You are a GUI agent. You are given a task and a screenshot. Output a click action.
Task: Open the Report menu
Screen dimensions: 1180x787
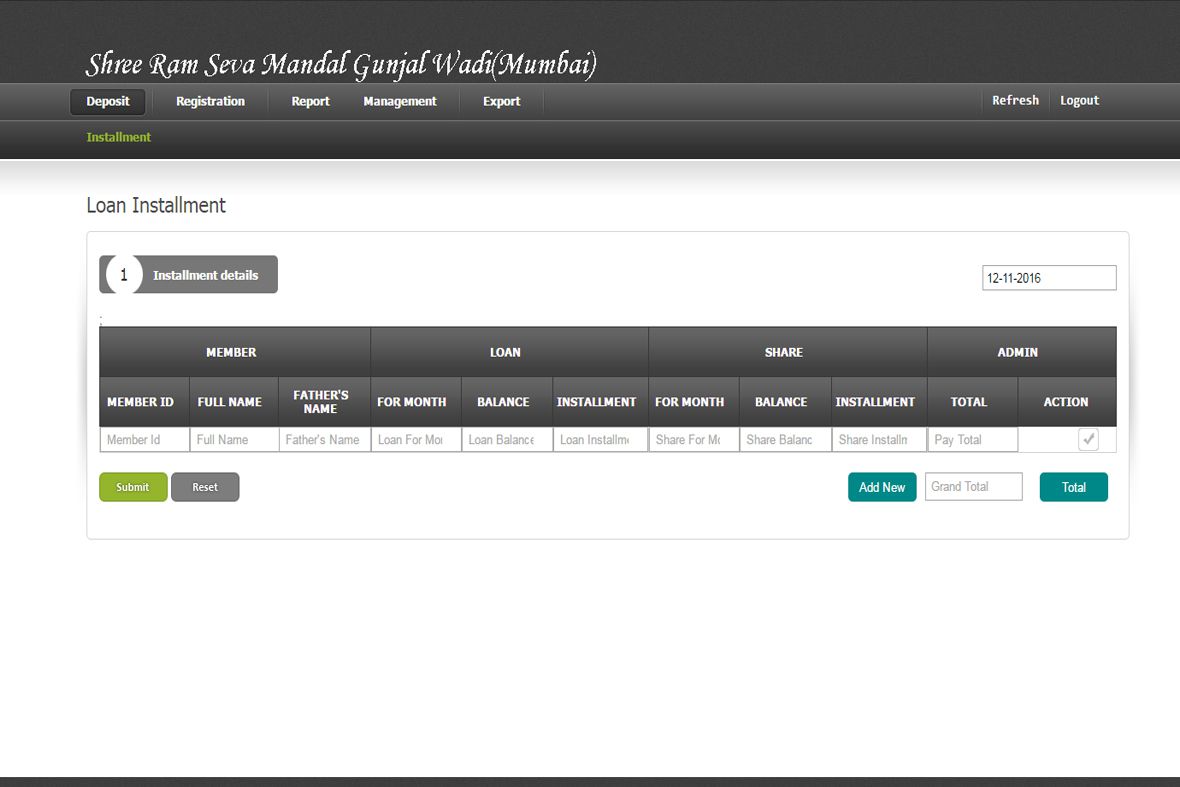(310, 102)
